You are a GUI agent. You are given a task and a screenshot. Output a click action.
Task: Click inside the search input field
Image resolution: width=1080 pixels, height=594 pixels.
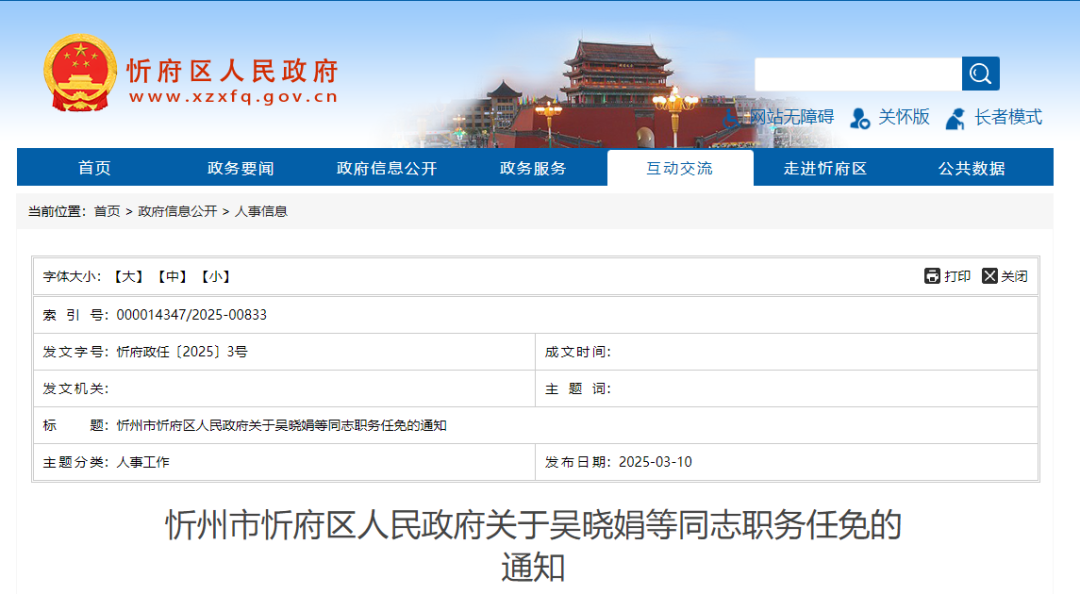[857, 73]
